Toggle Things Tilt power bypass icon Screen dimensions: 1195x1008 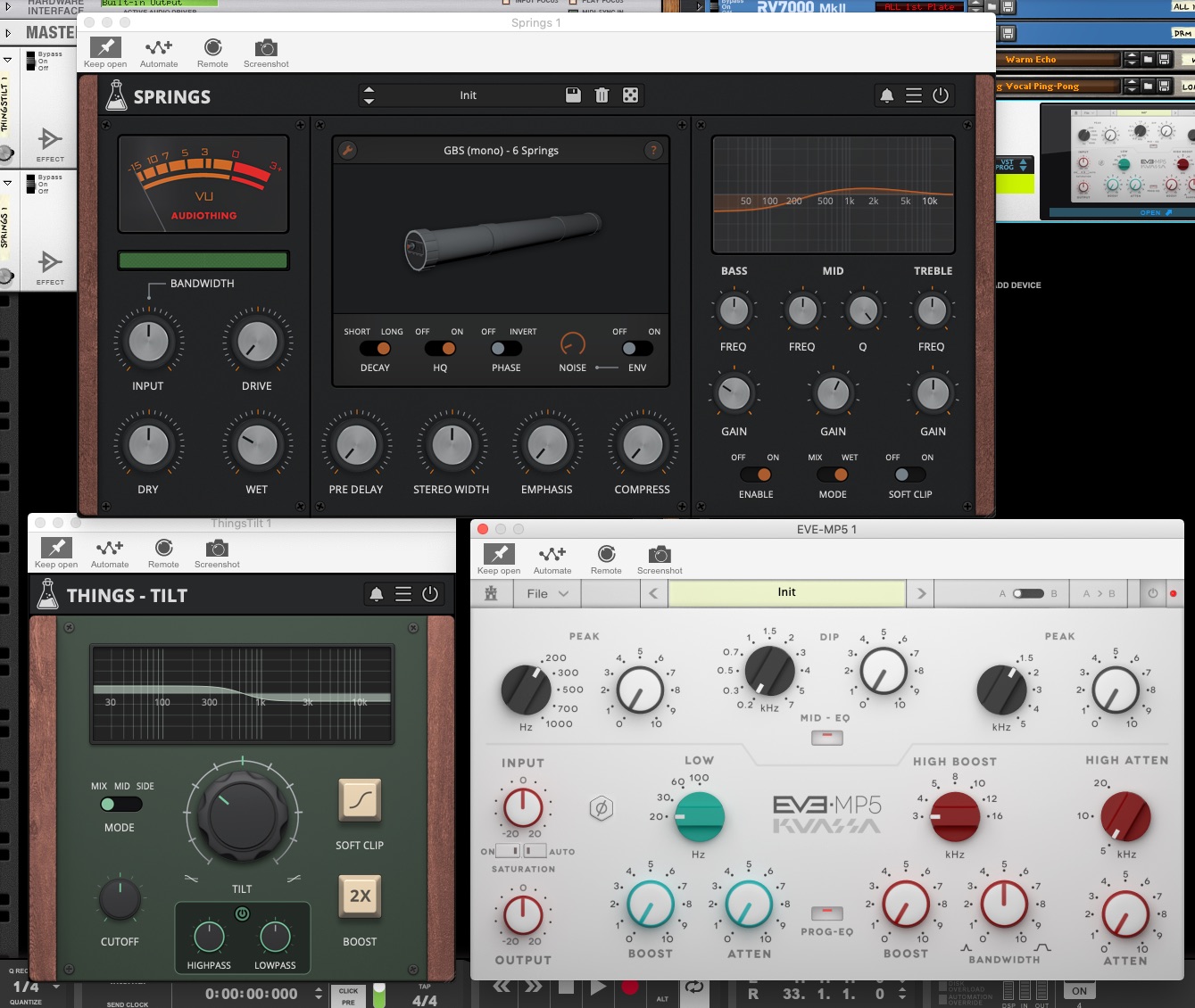[430, 594]
